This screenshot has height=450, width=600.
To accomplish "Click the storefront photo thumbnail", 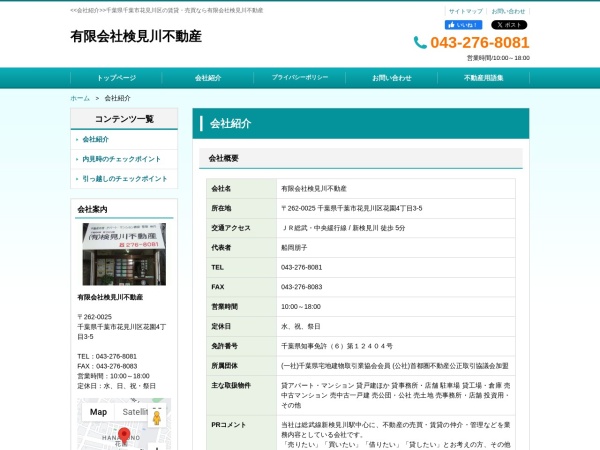I will [124, 254].
